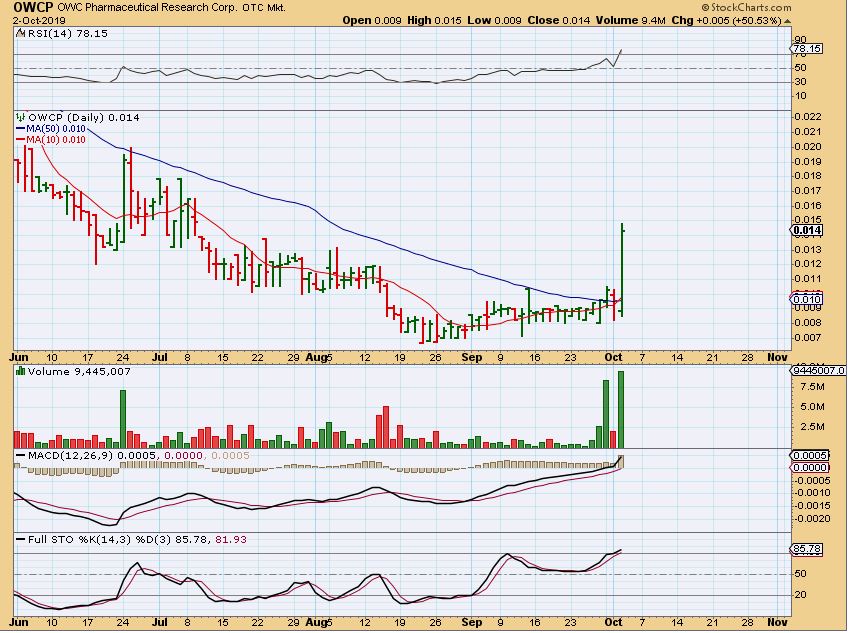
Task: Click the 0.007 price axis label
Action: pos(807,338)
